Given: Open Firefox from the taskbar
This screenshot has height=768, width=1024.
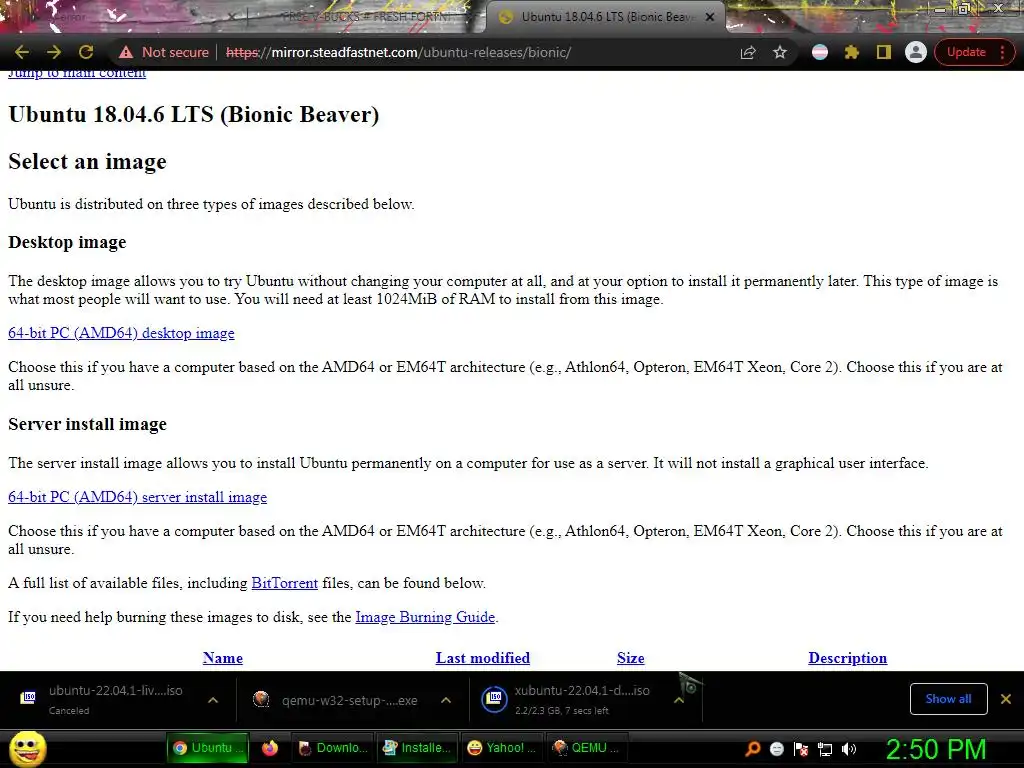Looking at the screenshot, I should click(270, 748).
